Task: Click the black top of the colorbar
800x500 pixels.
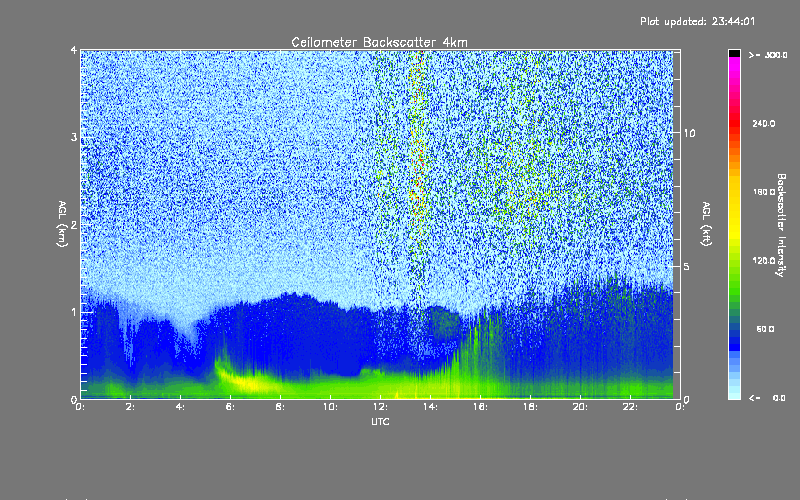Action: click(x=734, y=53)
